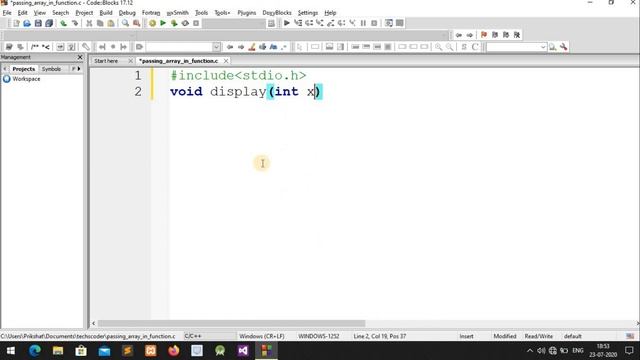Image resolution: width=640 pixels, height=360 pixels.
Task: Close the Start here tab
Action: [130, 61]
